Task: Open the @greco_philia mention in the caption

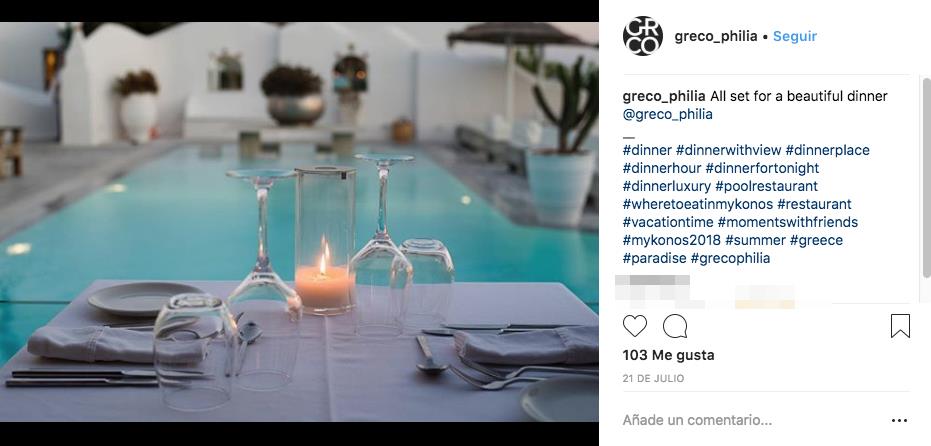Action: click(x=667, y=114)
